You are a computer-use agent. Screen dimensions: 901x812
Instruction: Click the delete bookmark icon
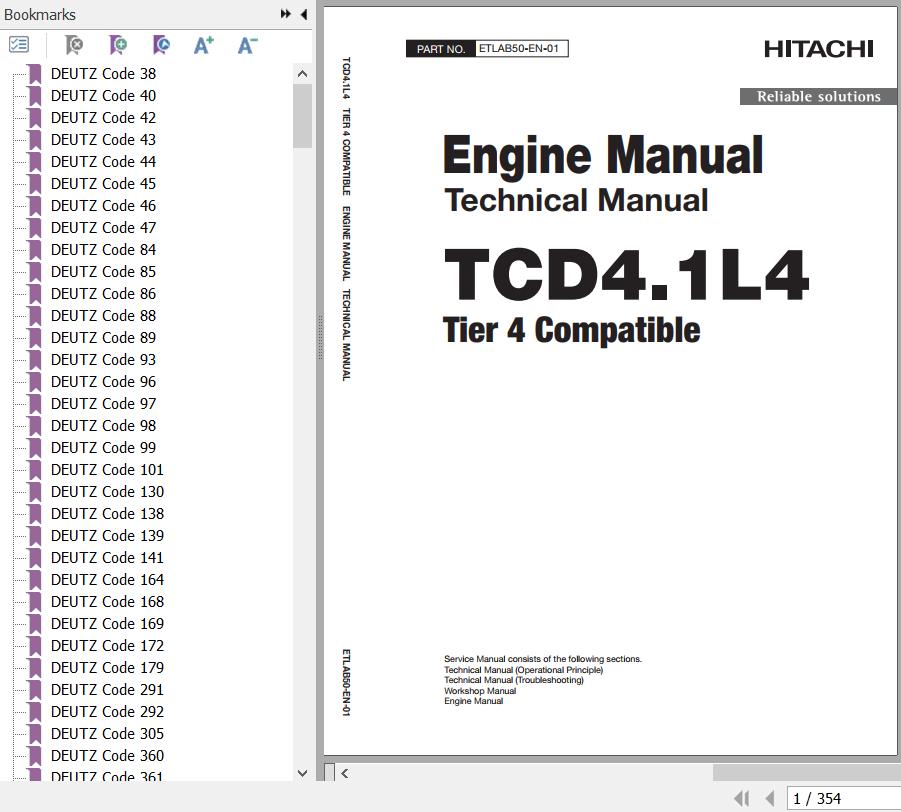(x=74, y=44)
